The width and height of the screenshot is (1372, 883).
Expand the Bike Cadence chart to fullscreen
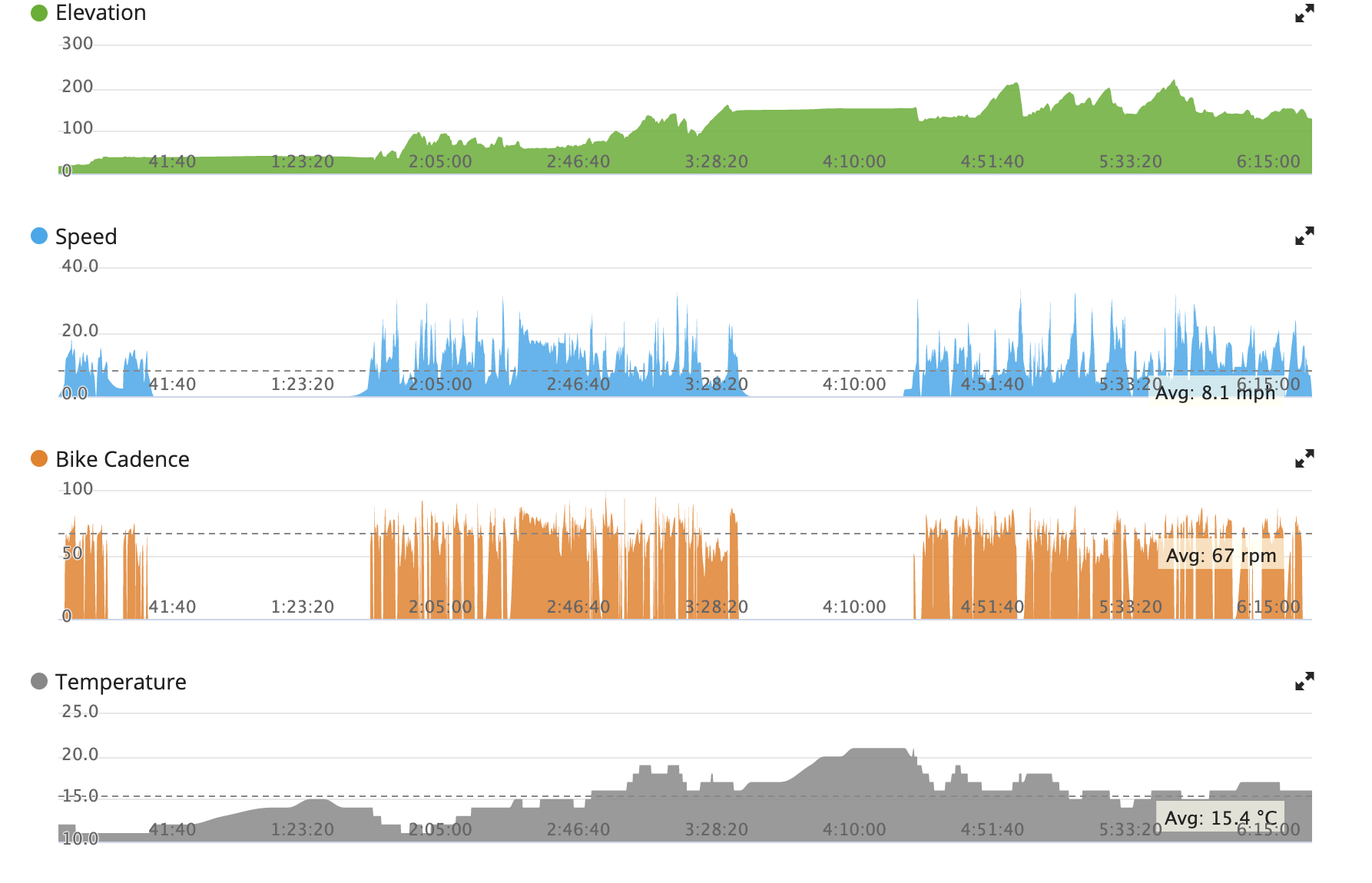point(1304,459)
